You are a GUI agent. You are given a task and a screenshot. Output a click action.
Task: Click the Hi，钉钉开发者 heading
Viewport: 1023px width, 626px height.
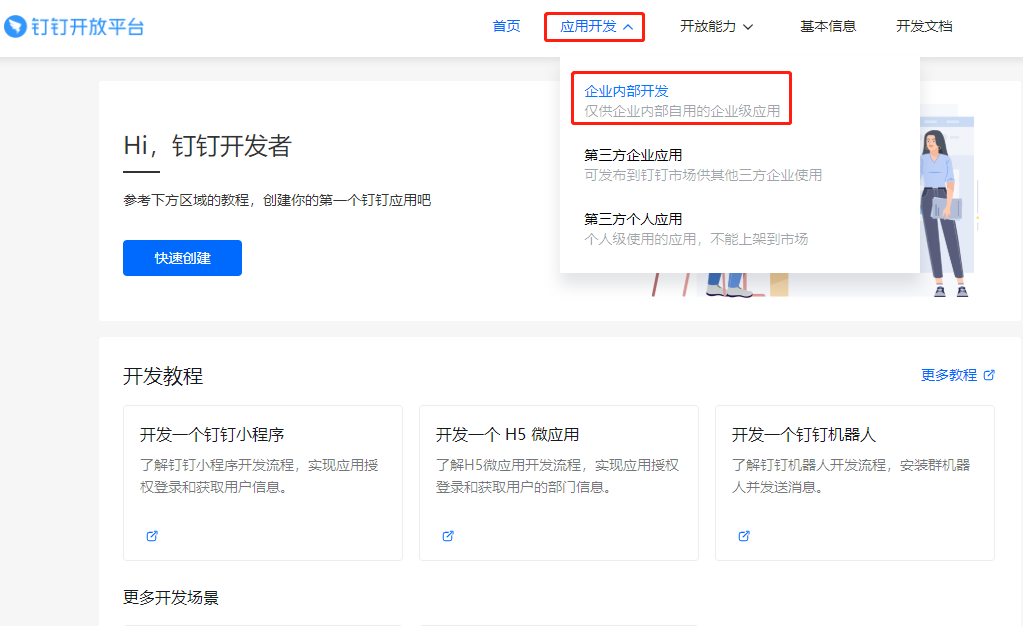click(207, 146)
